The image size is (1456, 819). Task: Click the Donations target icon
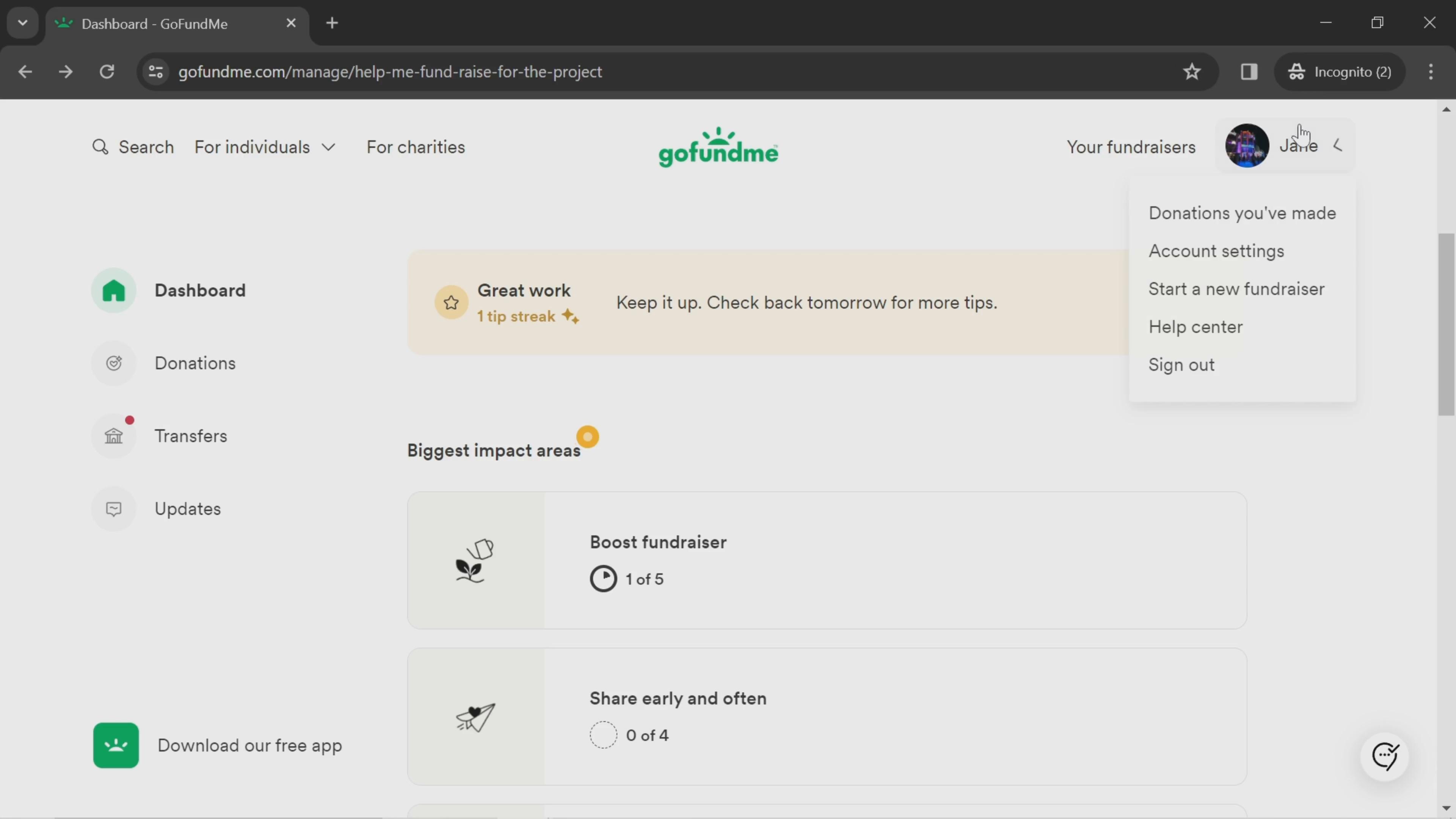114,362
